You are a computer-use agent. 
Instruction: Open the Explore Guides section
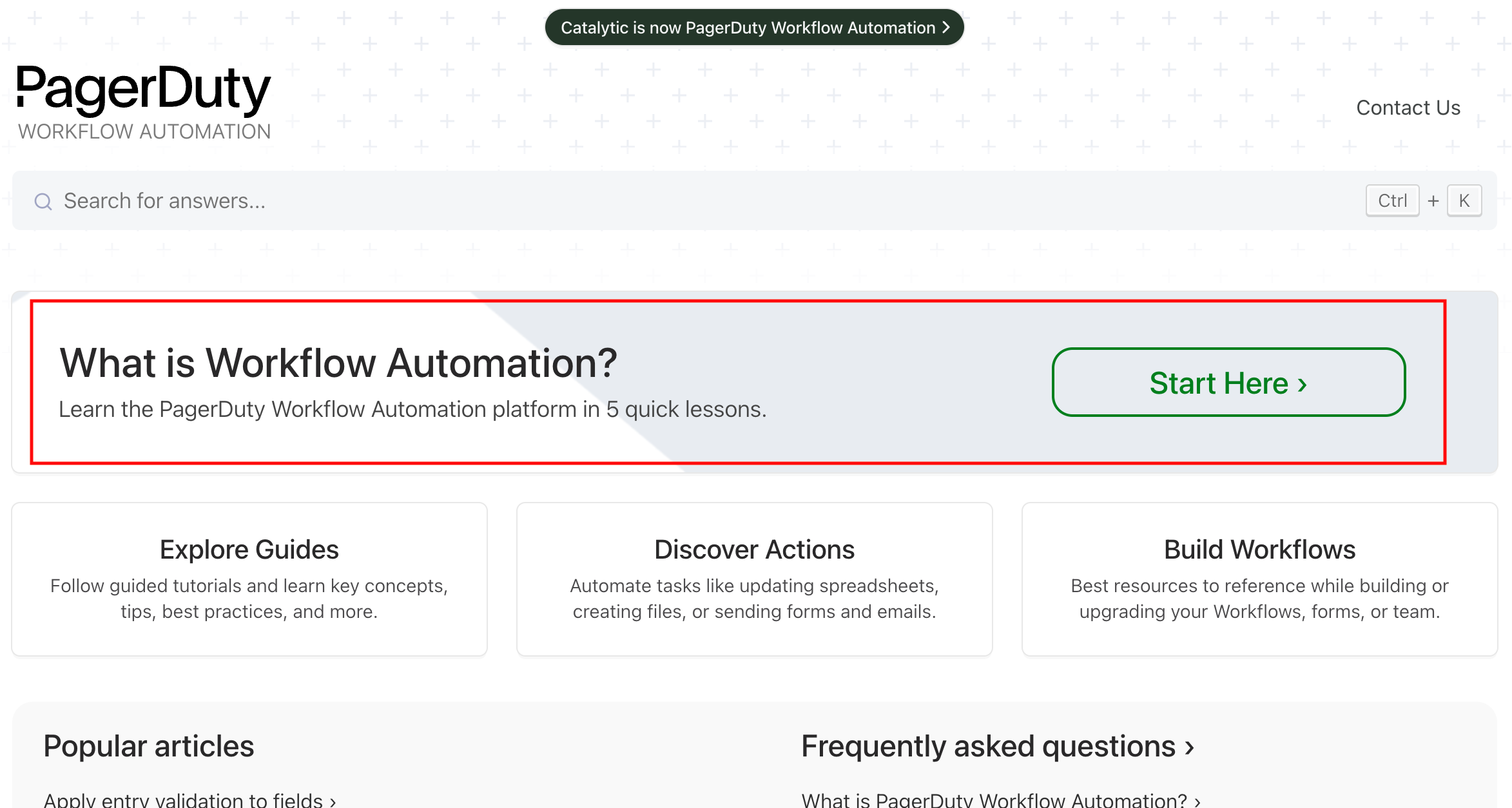point(249,578)
